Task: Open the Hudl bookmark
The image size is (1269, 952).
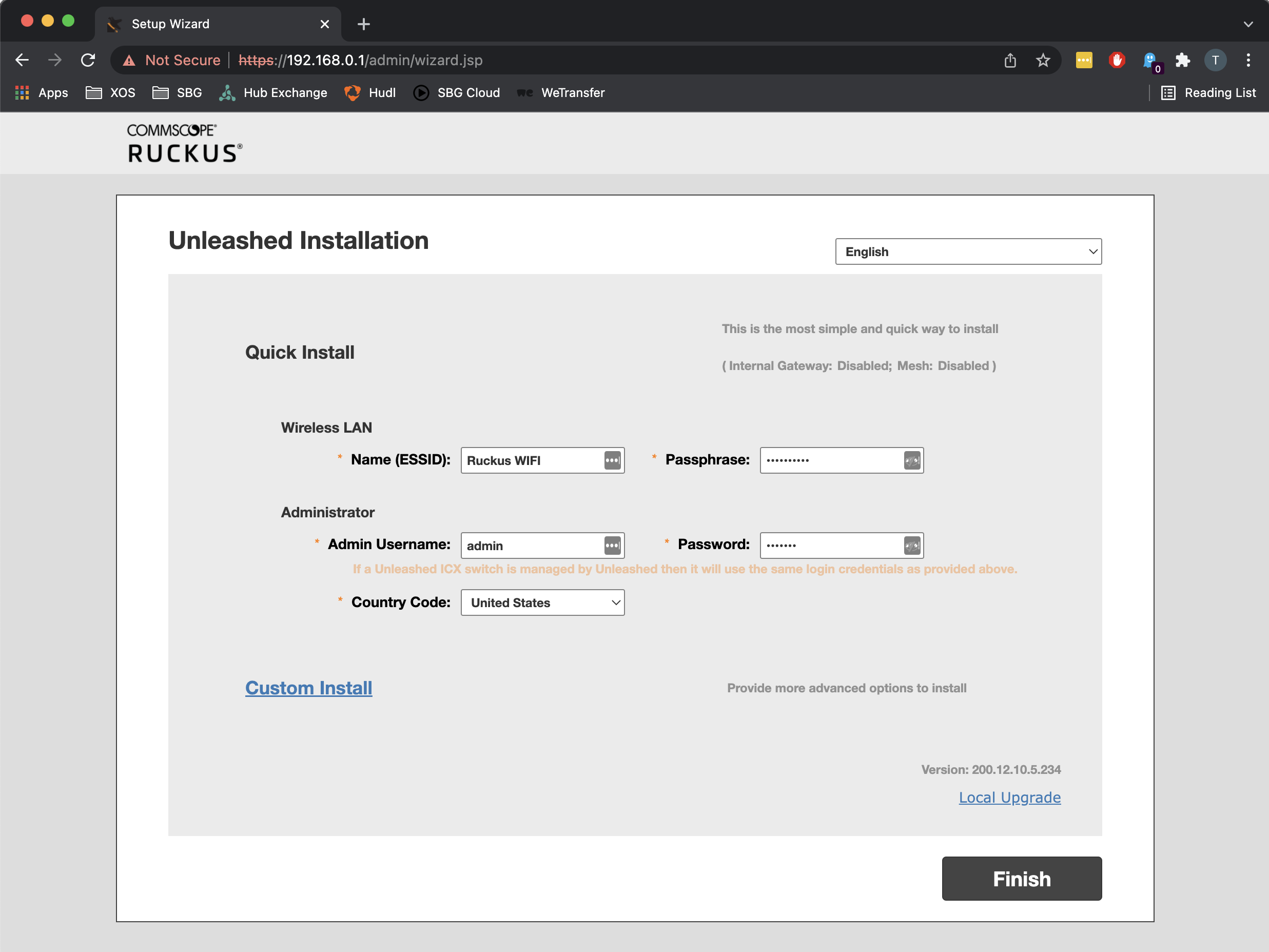Action: (370, 93)
